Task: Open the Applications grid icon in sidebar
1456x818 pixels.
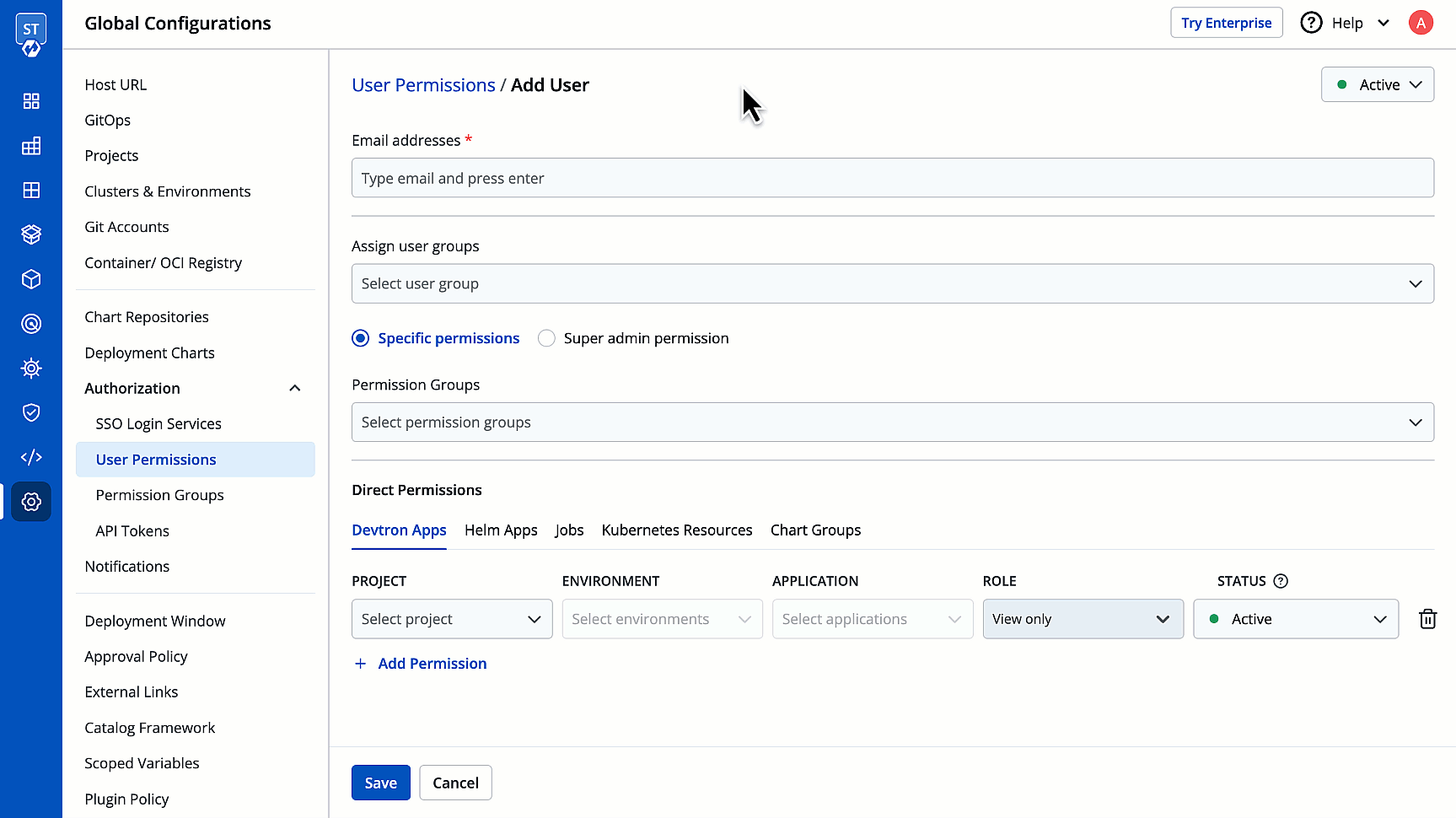Action: 31,101
